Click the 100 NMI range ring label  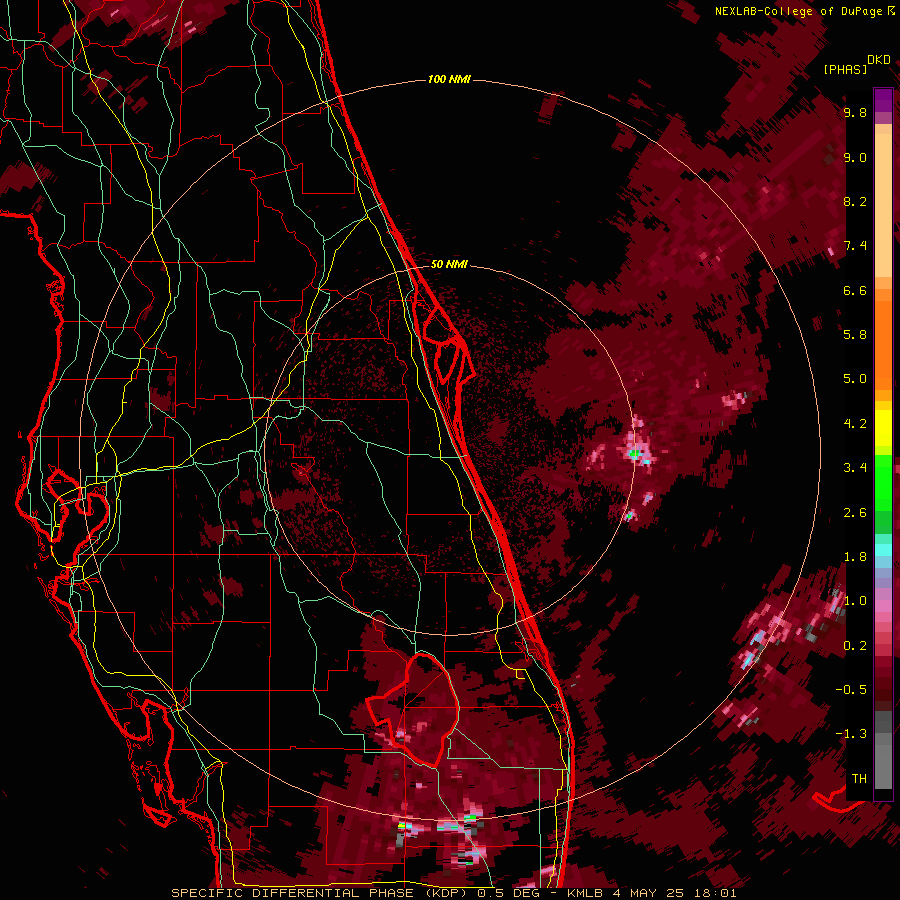pos(449,79)
